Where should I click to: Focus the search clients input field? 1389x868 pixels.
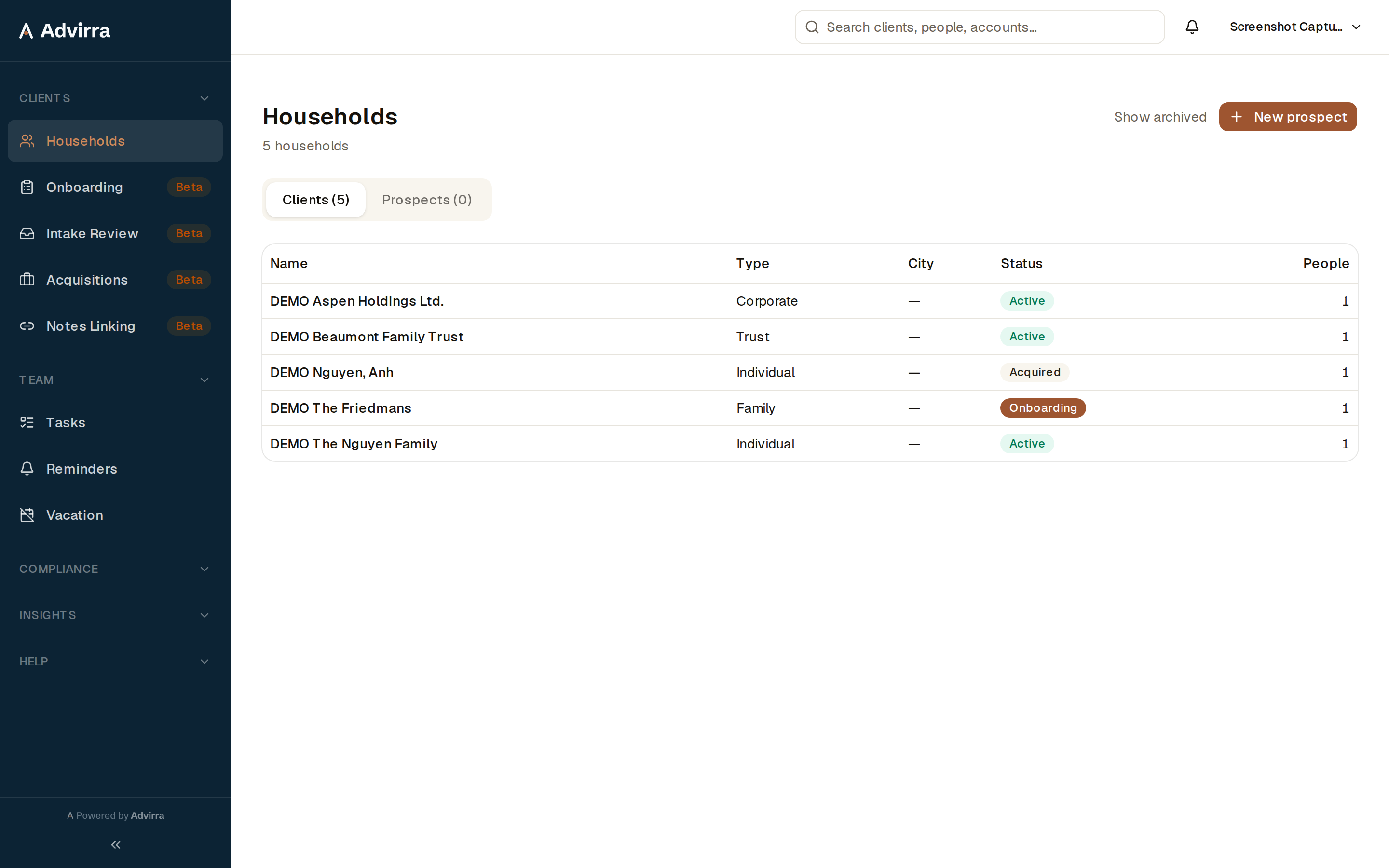coord(979,27)
